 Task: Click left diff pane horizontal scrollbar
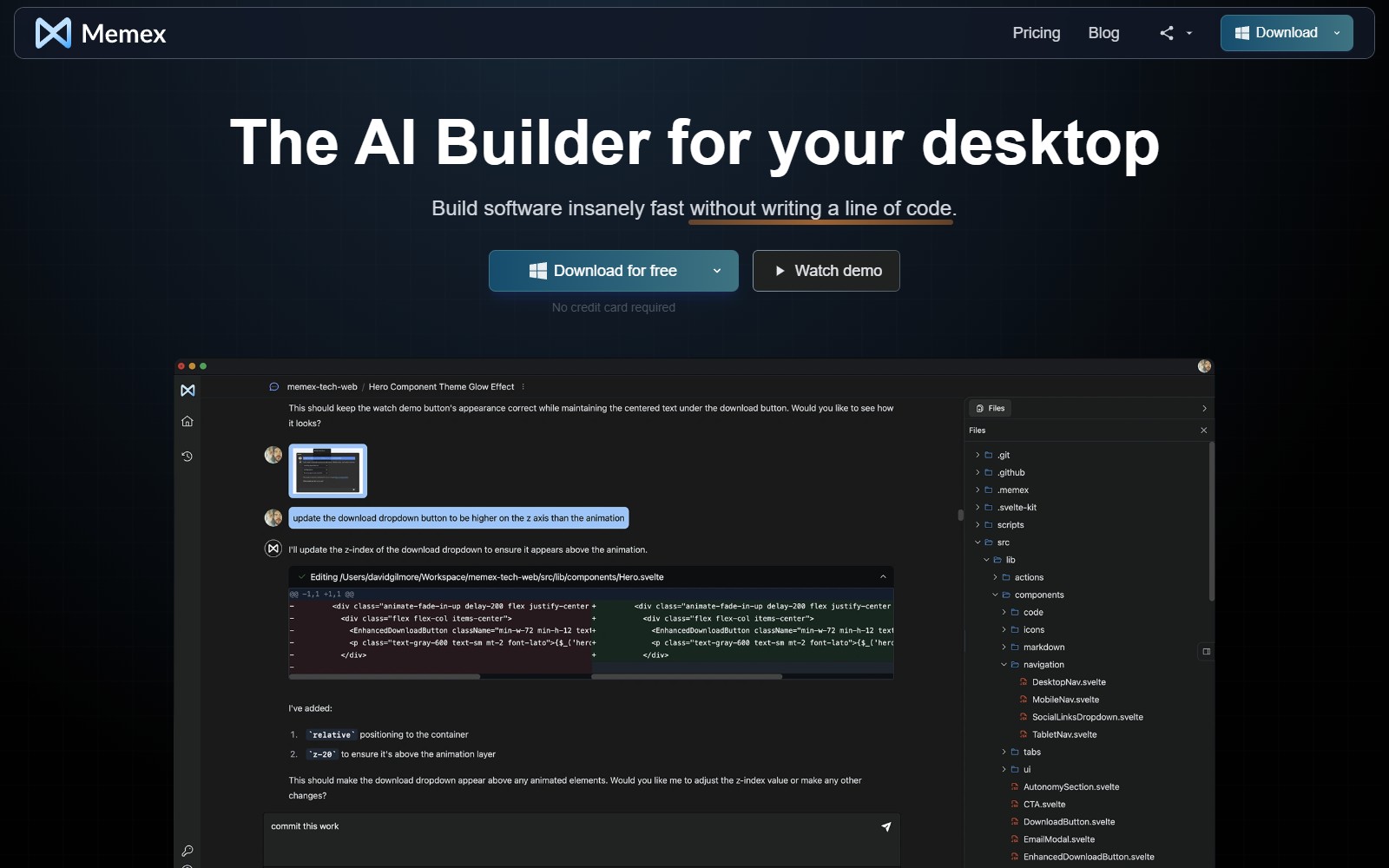[385, 676]
